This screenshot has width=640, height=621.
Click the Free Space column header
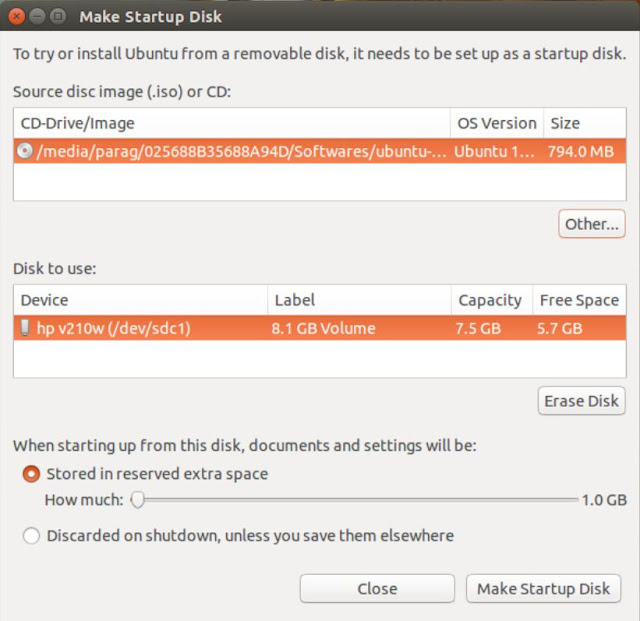point(578,300)
